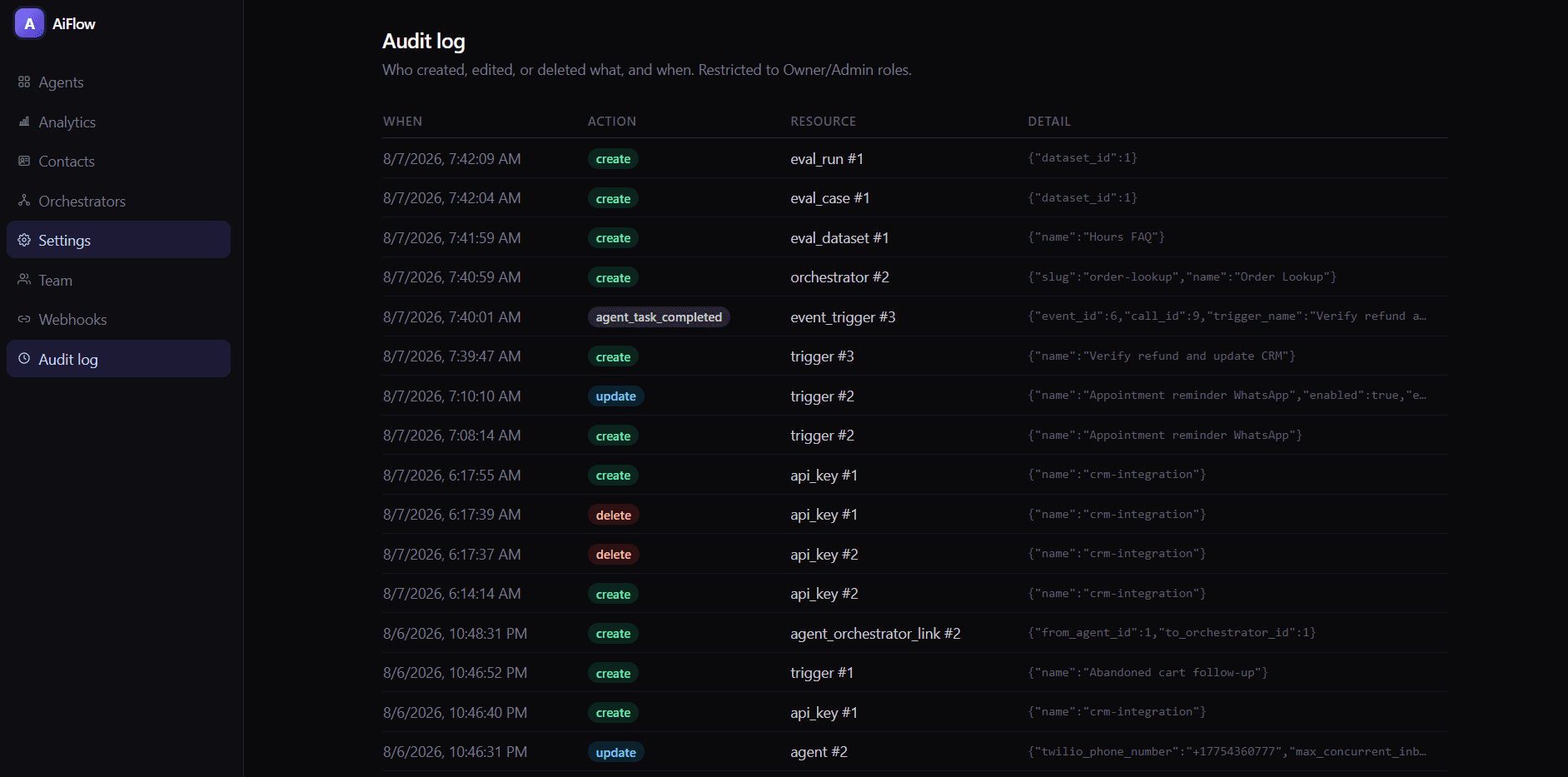Click the Hours FAQ detail JSON
This screenshot has width=1568, height=777.
coord(1096,237)
